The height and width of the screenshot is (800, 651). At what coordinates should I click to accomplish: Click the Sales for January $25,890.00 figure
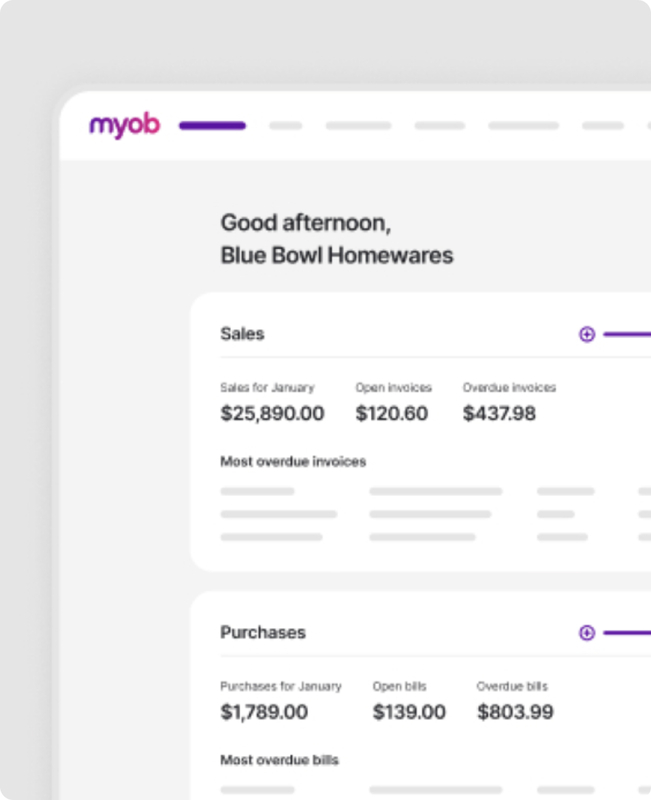click(x=272, y=413)
